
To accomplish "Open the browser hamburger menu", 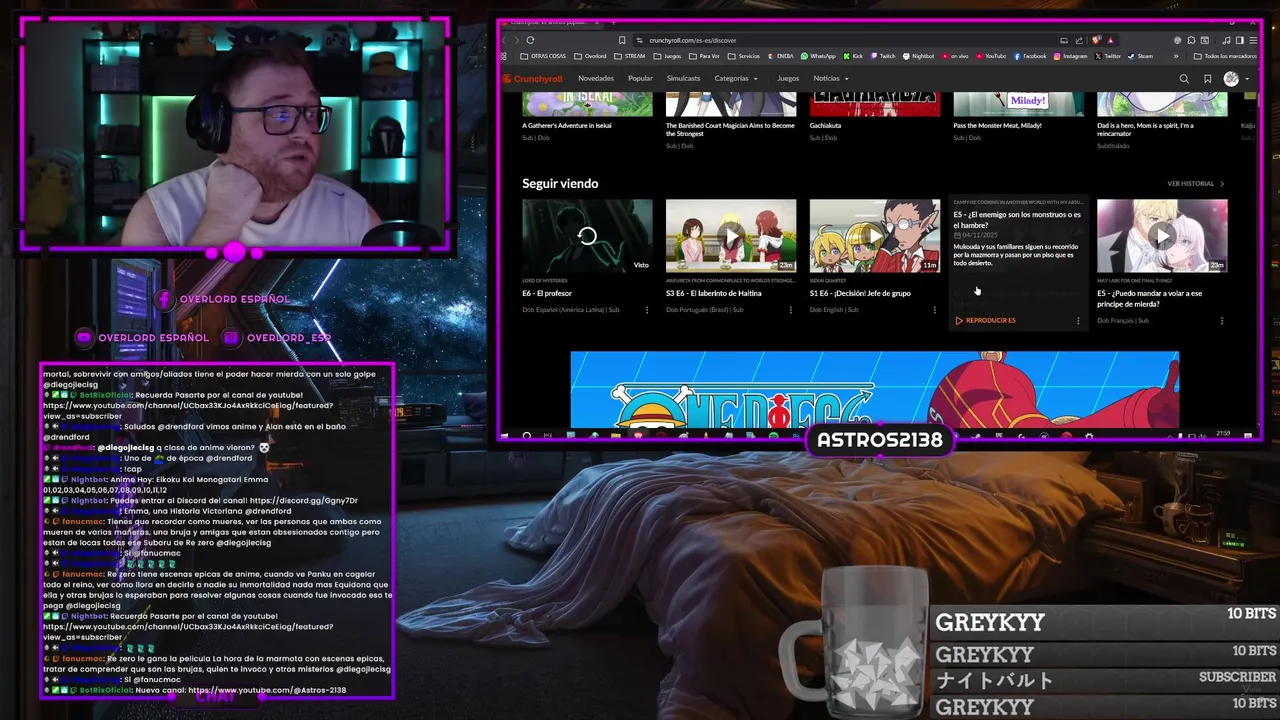I will pyautogui.click(x=1253, y=40).
